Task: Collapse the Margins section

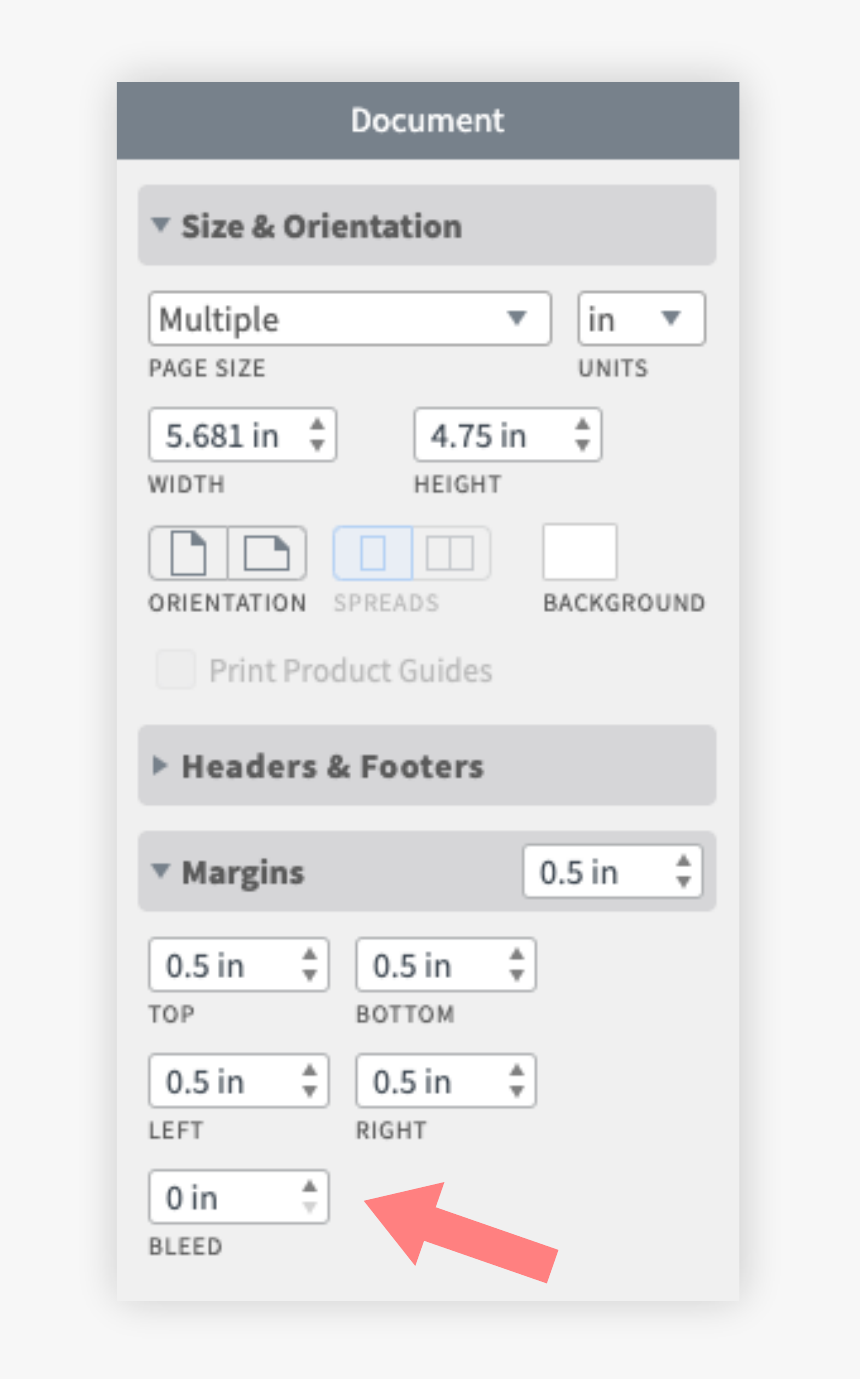Action: (242, 872)
